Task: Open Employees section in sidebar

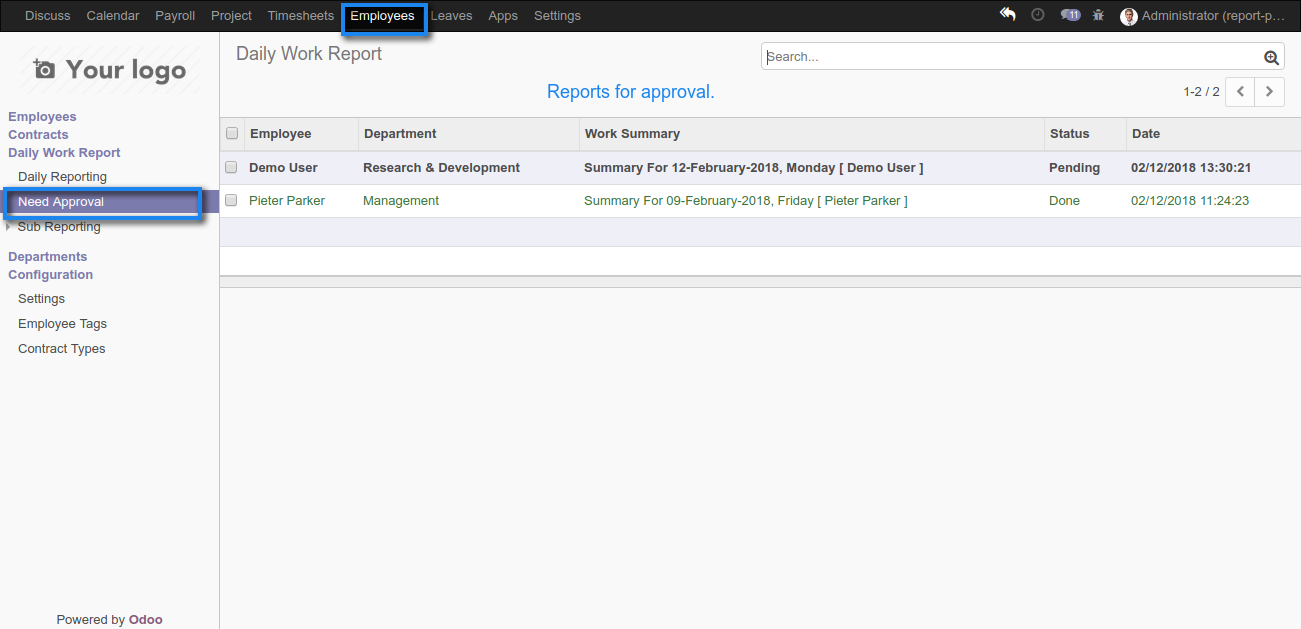Action: coord(42,117)
